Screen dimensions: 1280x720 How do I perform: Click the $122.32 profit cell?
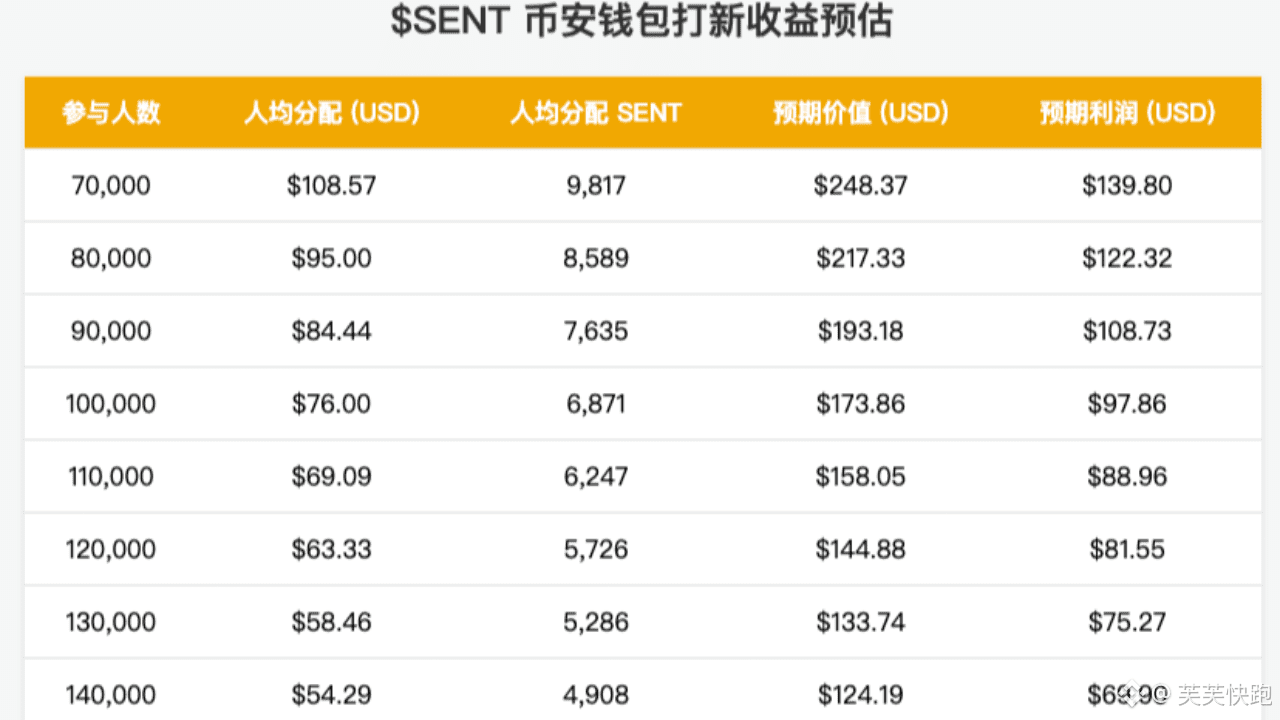1127,258
